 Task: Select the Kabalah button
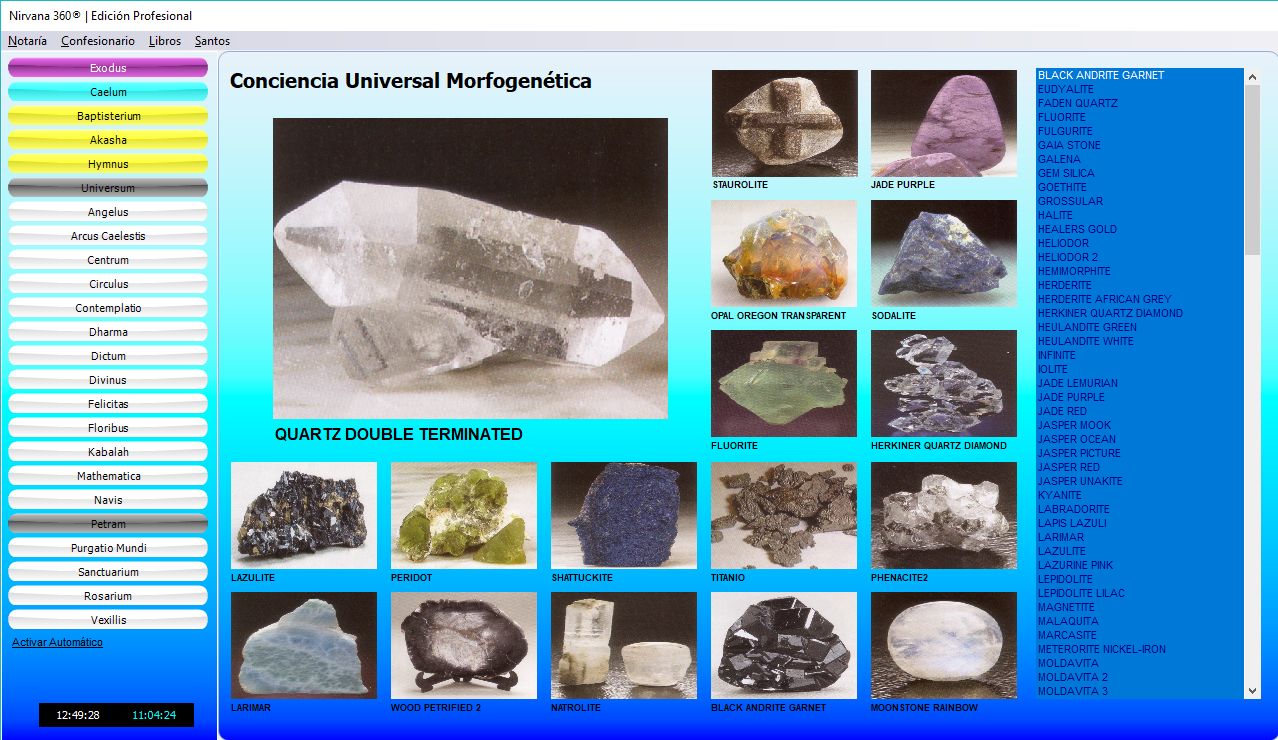(108, 452)
